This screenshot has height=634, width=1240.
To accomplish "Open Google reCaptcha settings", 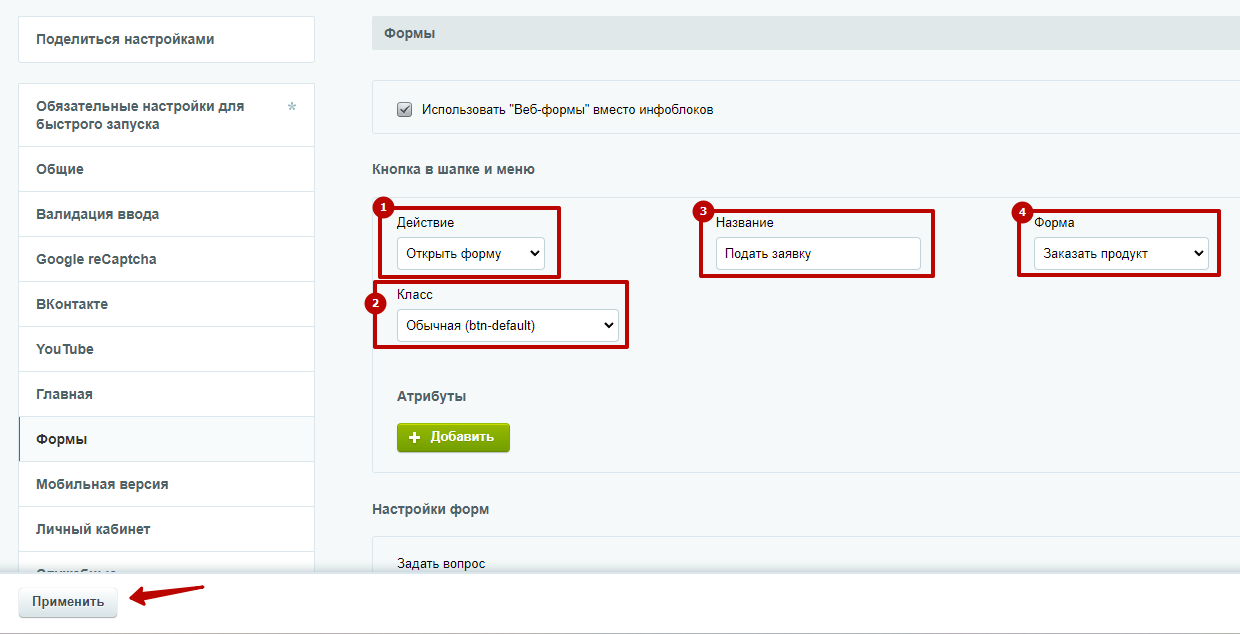I will tap(166, 259).
